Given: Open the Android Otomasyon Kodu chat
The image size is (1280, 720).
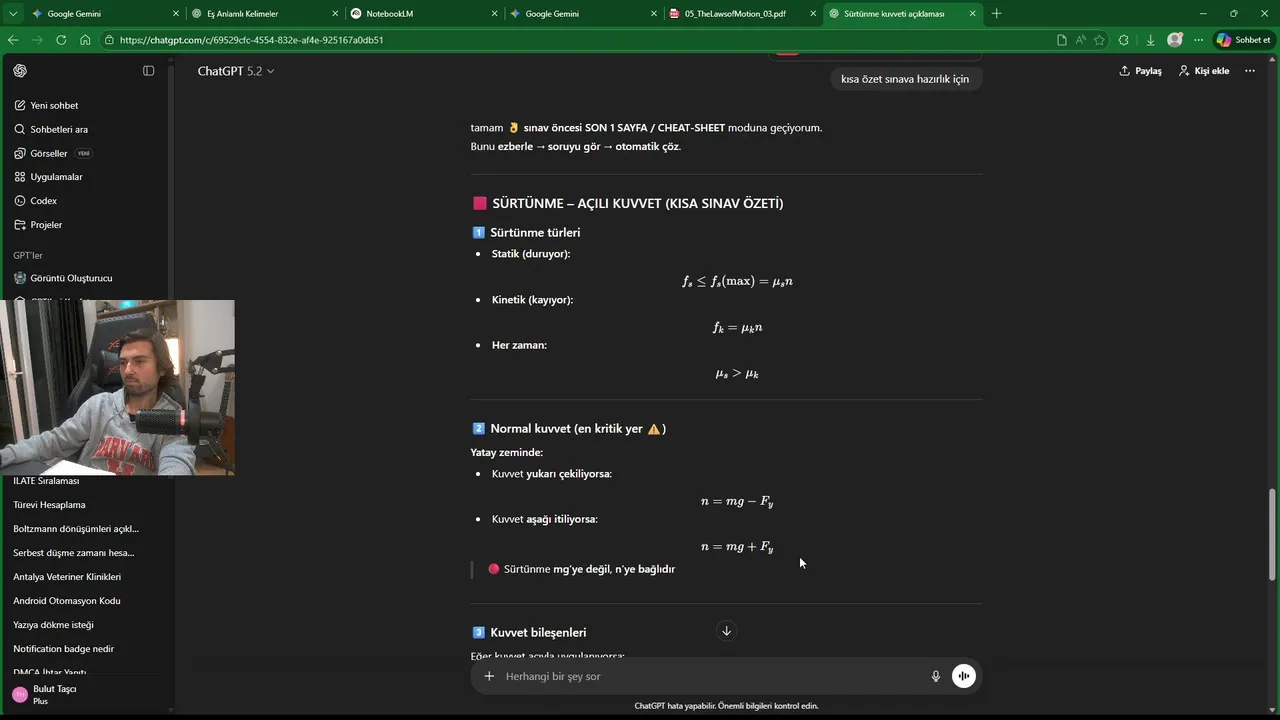Looking at the screenshot, I should (66, 601).
